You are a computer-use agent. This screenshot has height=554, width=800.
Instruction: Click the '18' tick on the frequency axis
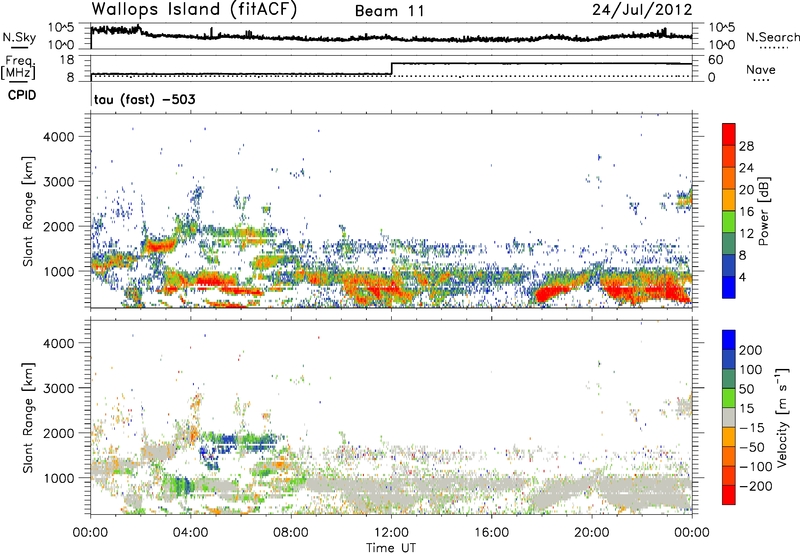tap(66, 60)
